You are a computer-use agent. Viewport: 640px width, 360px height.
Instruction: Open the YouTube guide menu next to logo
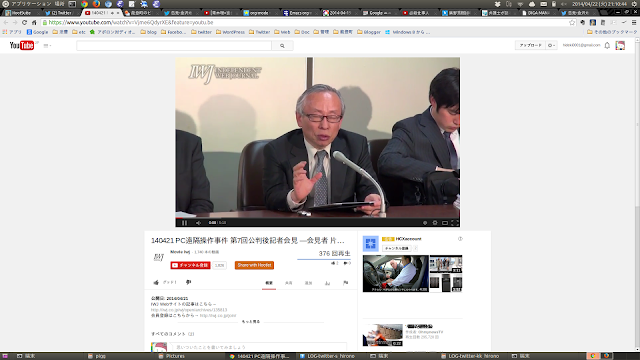pyautogui.click(x=47, y=46)
